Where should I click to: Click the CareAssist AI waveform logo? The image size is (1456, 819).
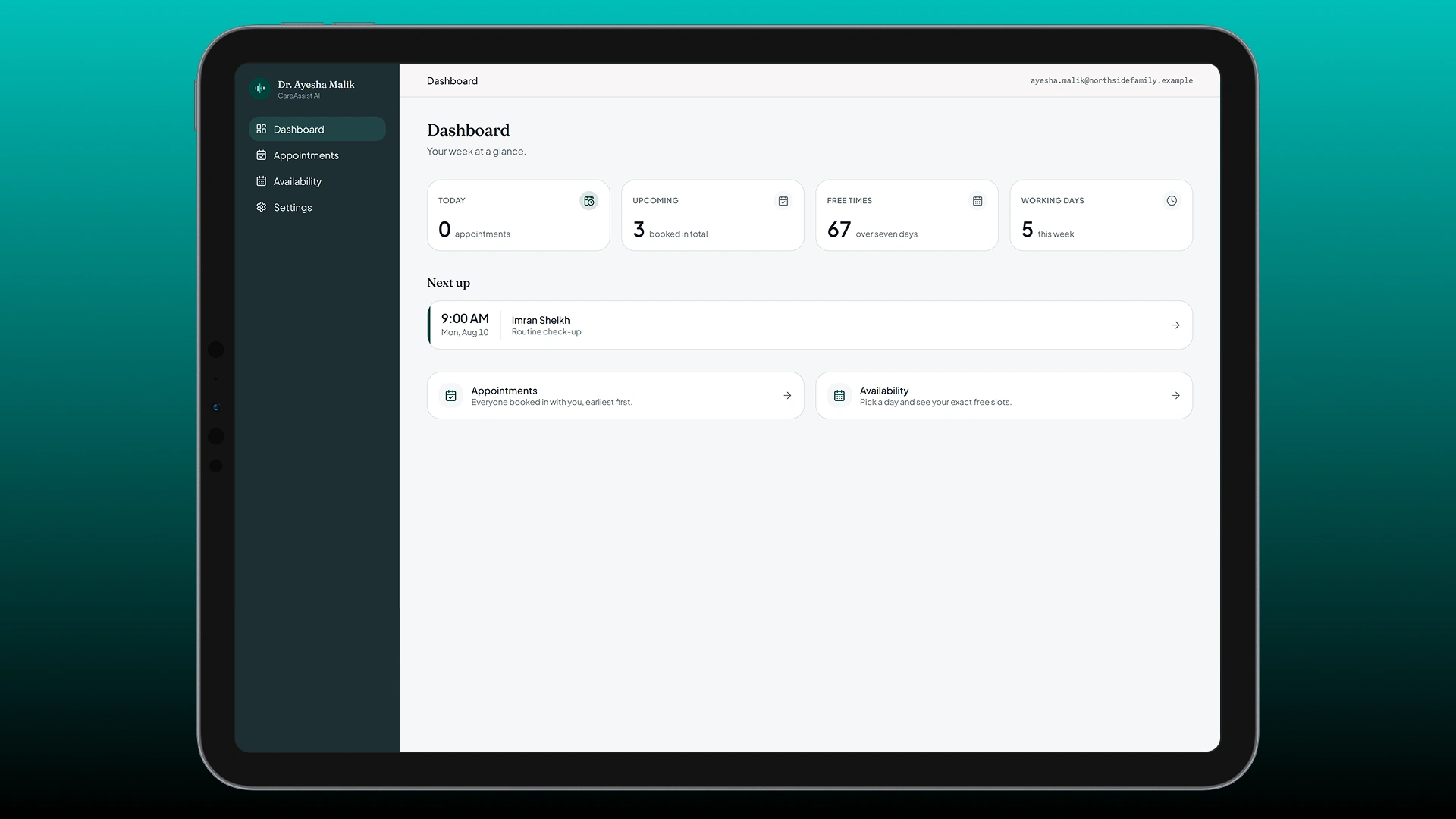click(260, 89)
